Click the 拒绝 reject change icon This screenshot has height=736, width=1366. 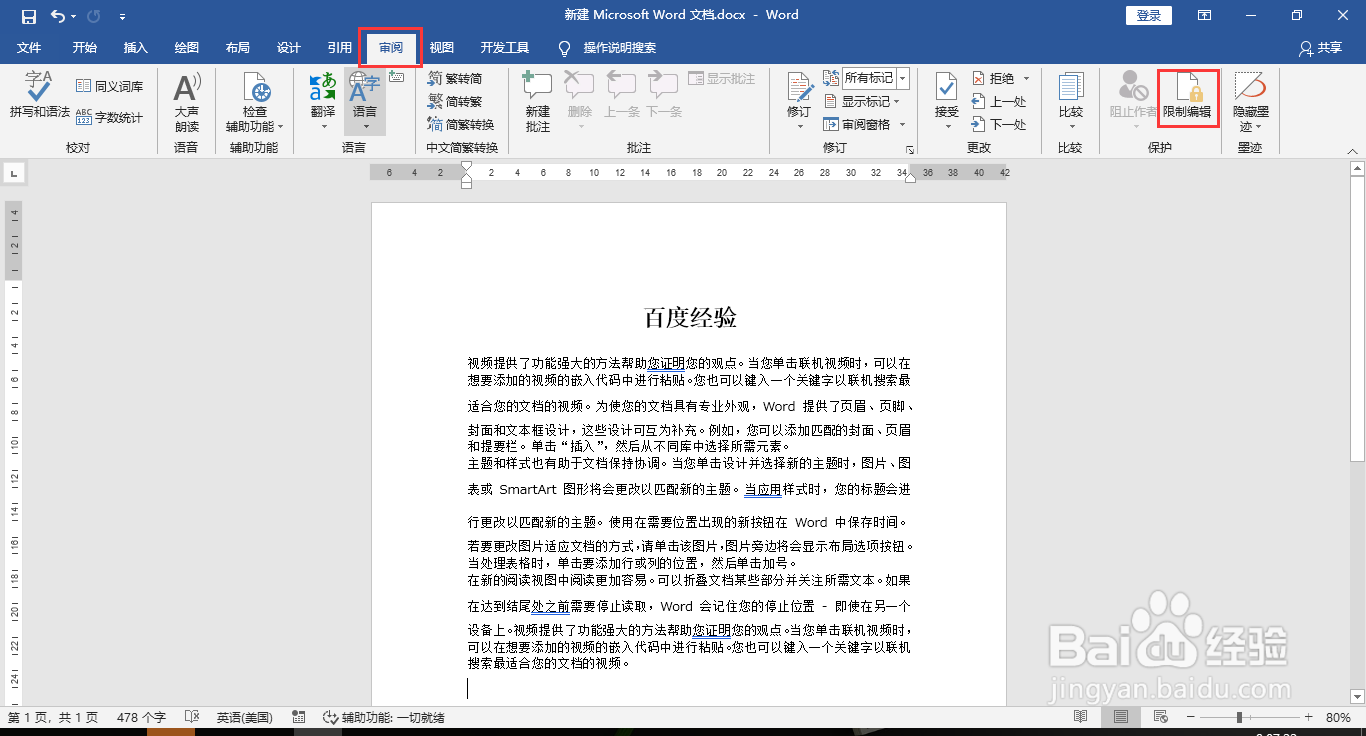979,78
